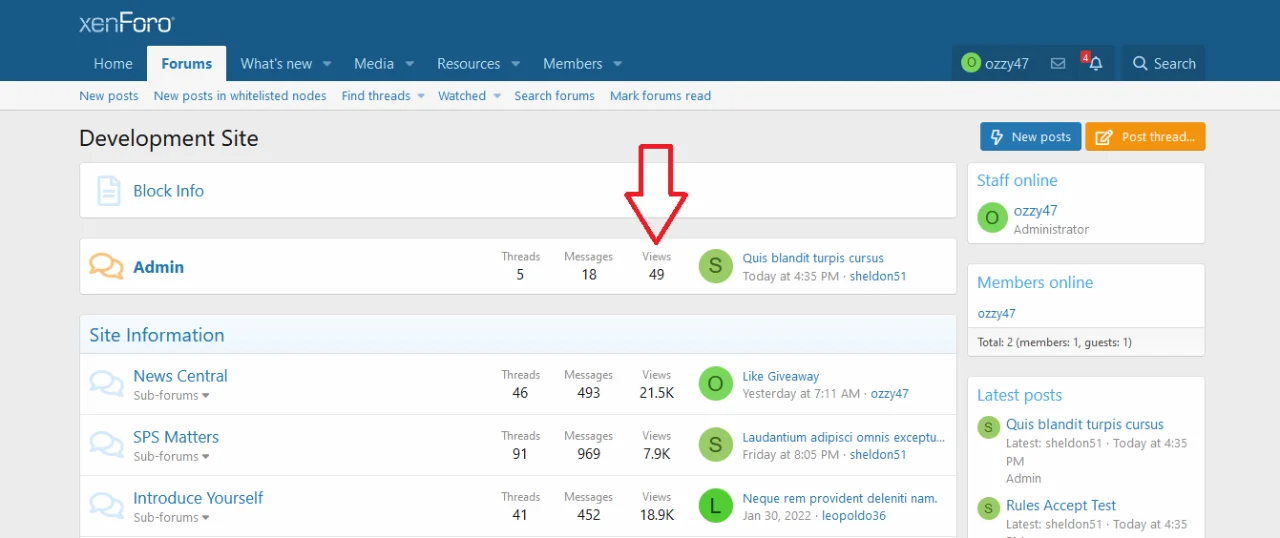Screen dimensions: 1280x538
Task: Click the blue New posts button
Action: pos(1029,137)
